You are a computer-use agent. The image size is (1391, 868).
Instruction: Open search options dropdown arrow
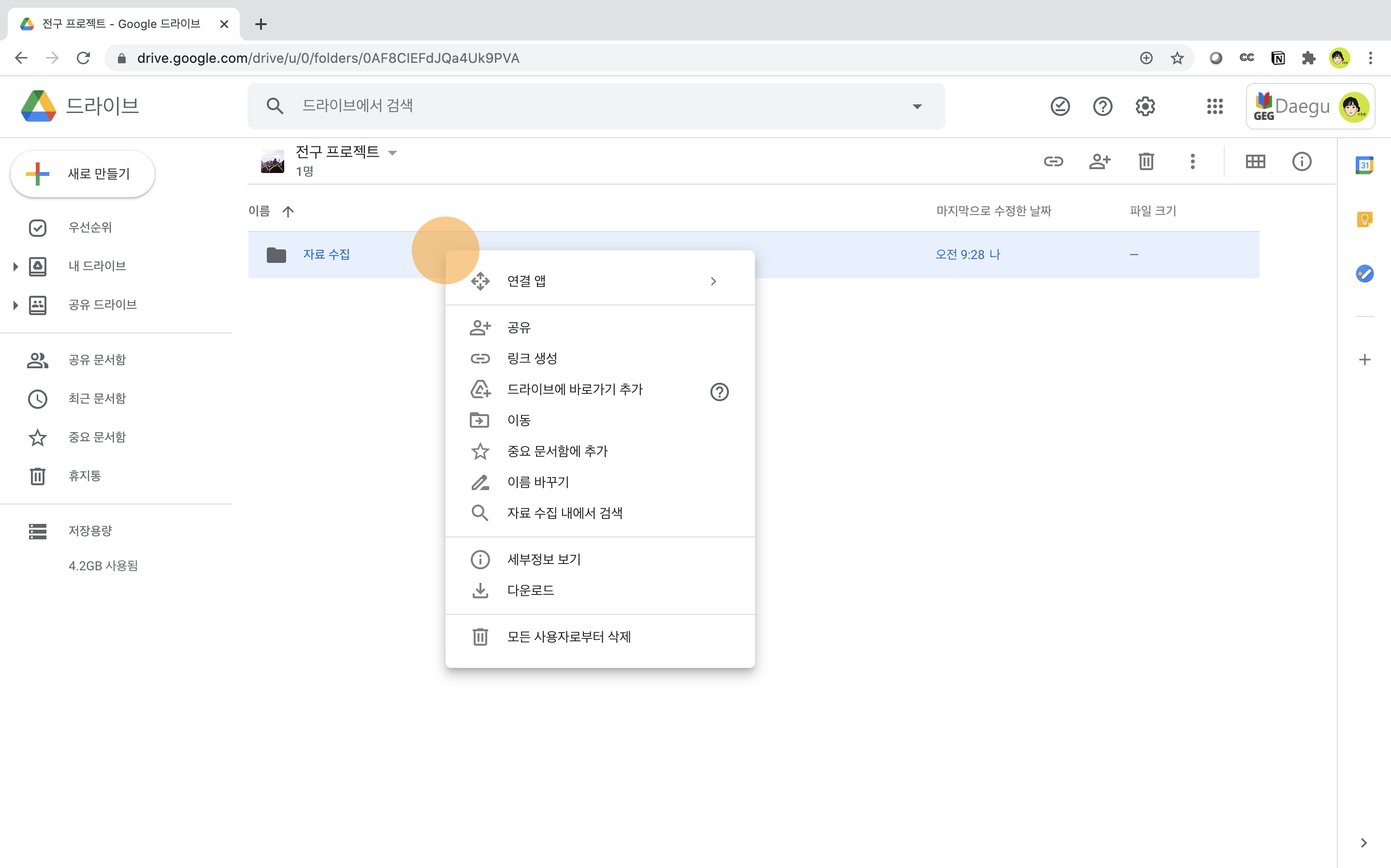pyautogui.click(x=917, y=106)
